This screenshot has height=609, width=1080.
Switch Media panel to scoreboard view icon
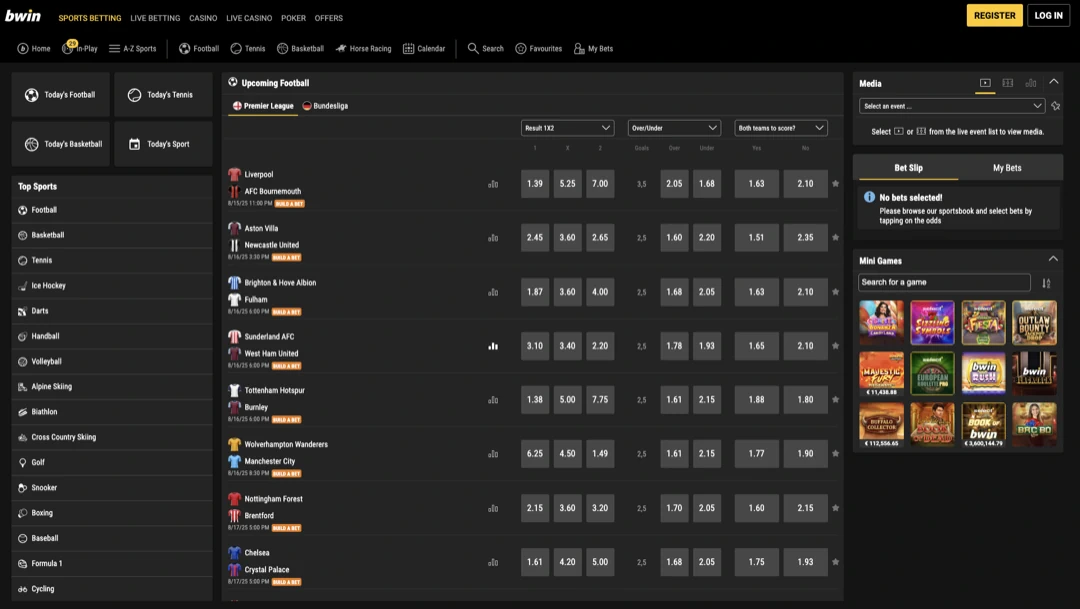click(x=1008, y=83)
